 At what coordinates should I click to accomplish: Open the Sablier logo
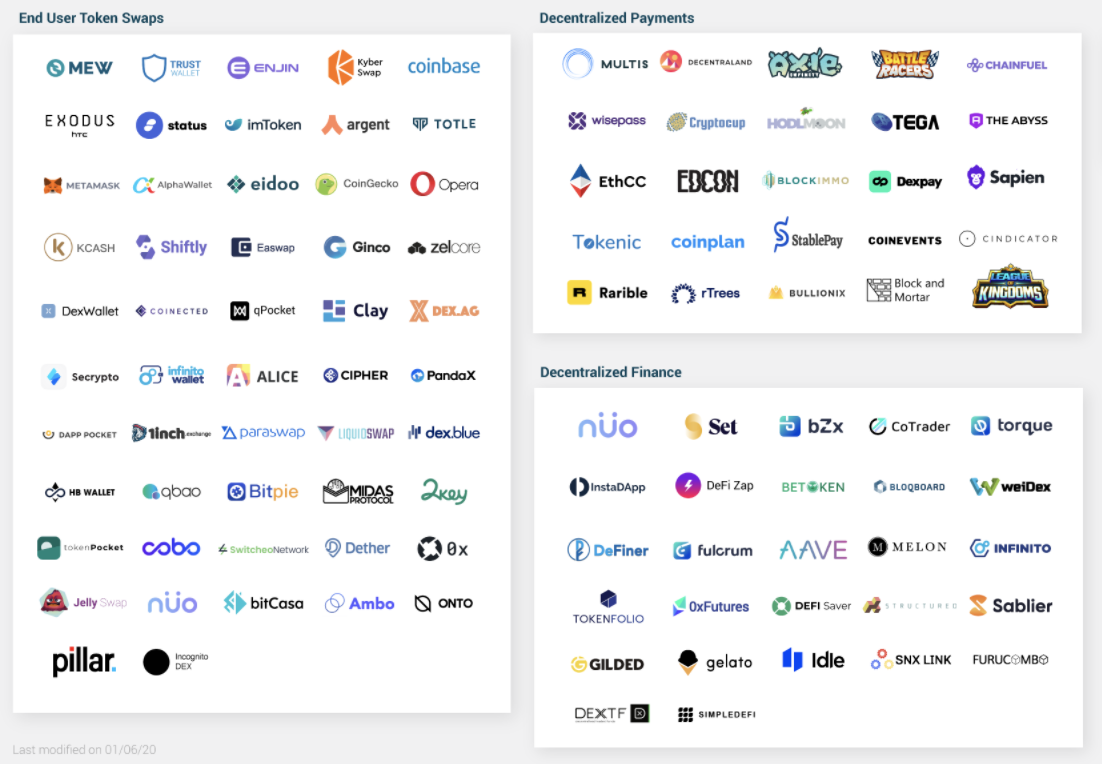click(1011, 605)
